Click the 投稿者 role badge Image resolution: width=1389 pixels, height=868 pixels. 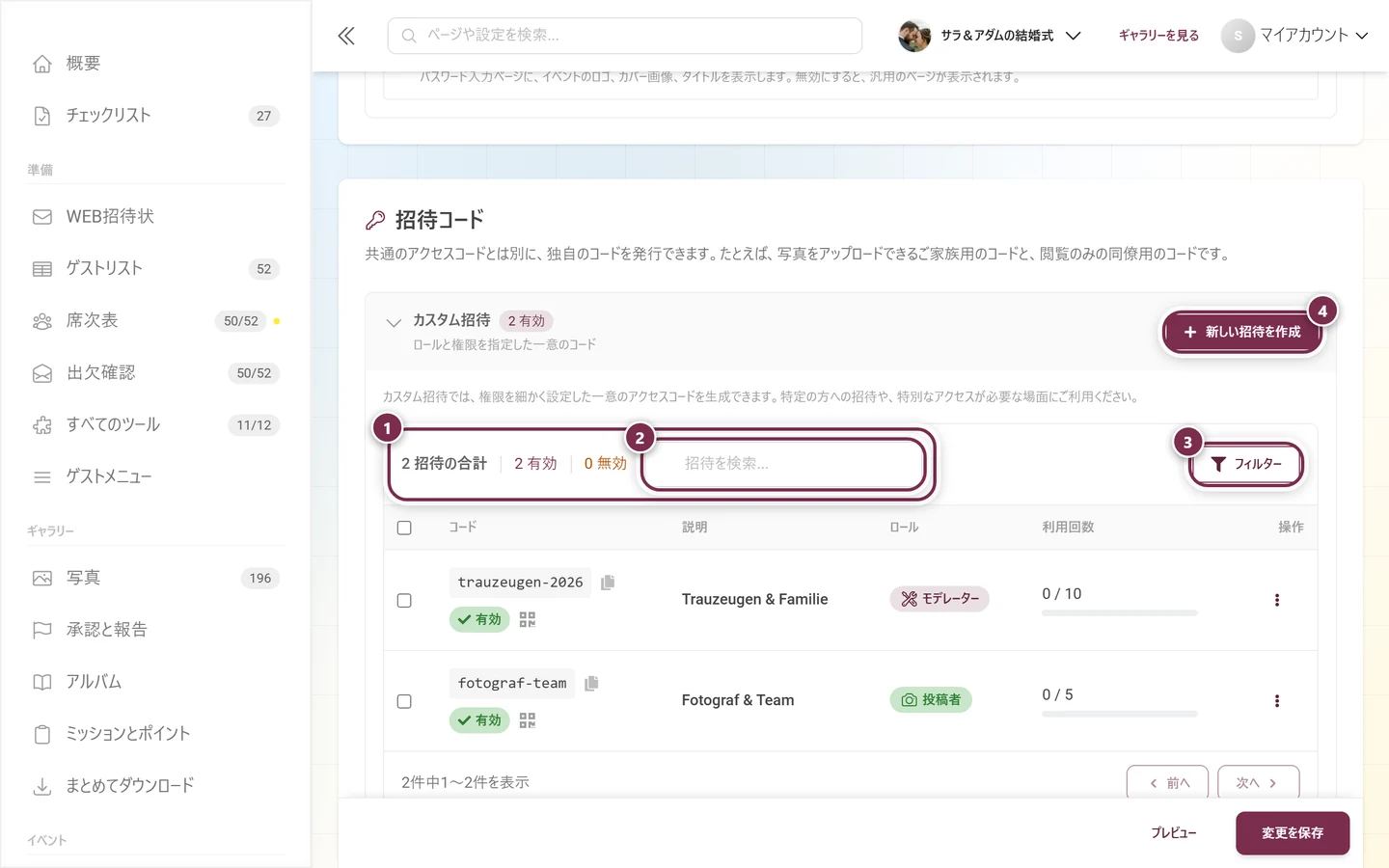tap(931, 700)
